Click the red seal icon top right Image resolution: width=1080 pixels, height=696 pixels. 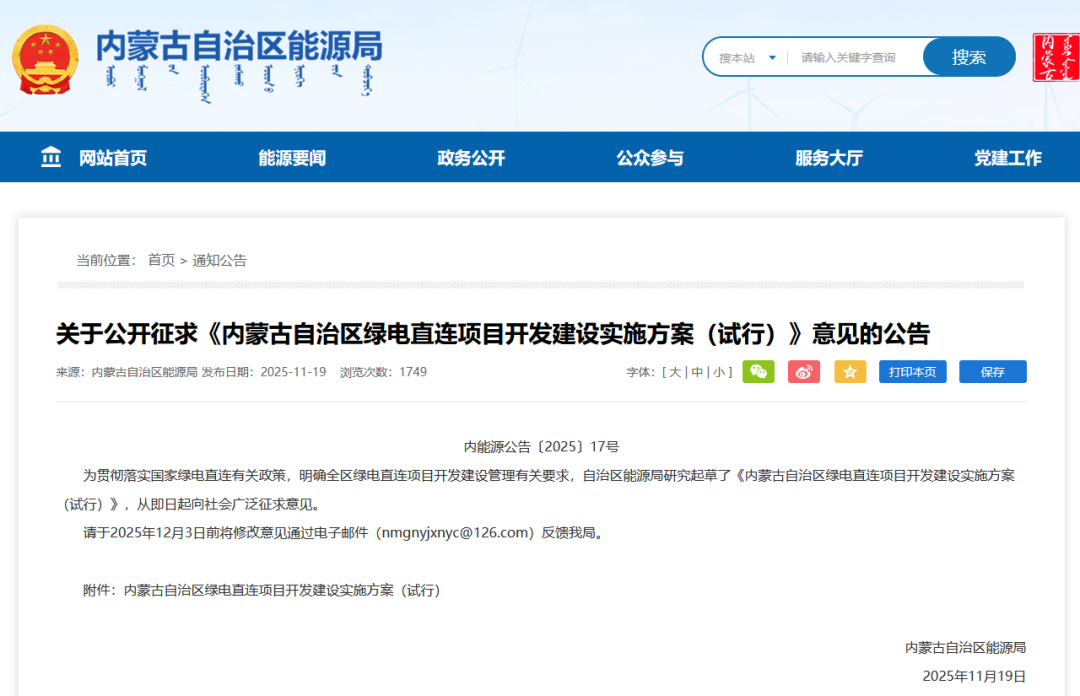pyautogui.click(x=1055, y=57)
